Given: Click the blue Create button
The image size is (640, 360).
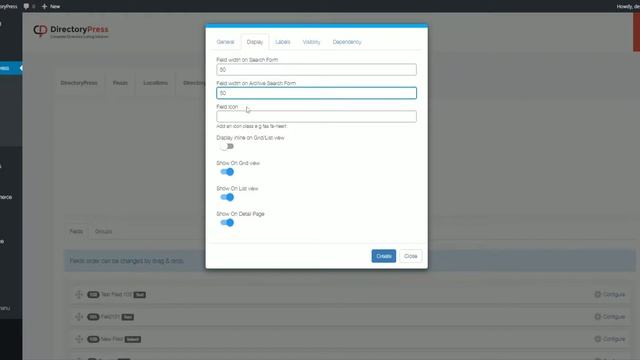Looking at the screenshot, I should [x=384, y=256].
